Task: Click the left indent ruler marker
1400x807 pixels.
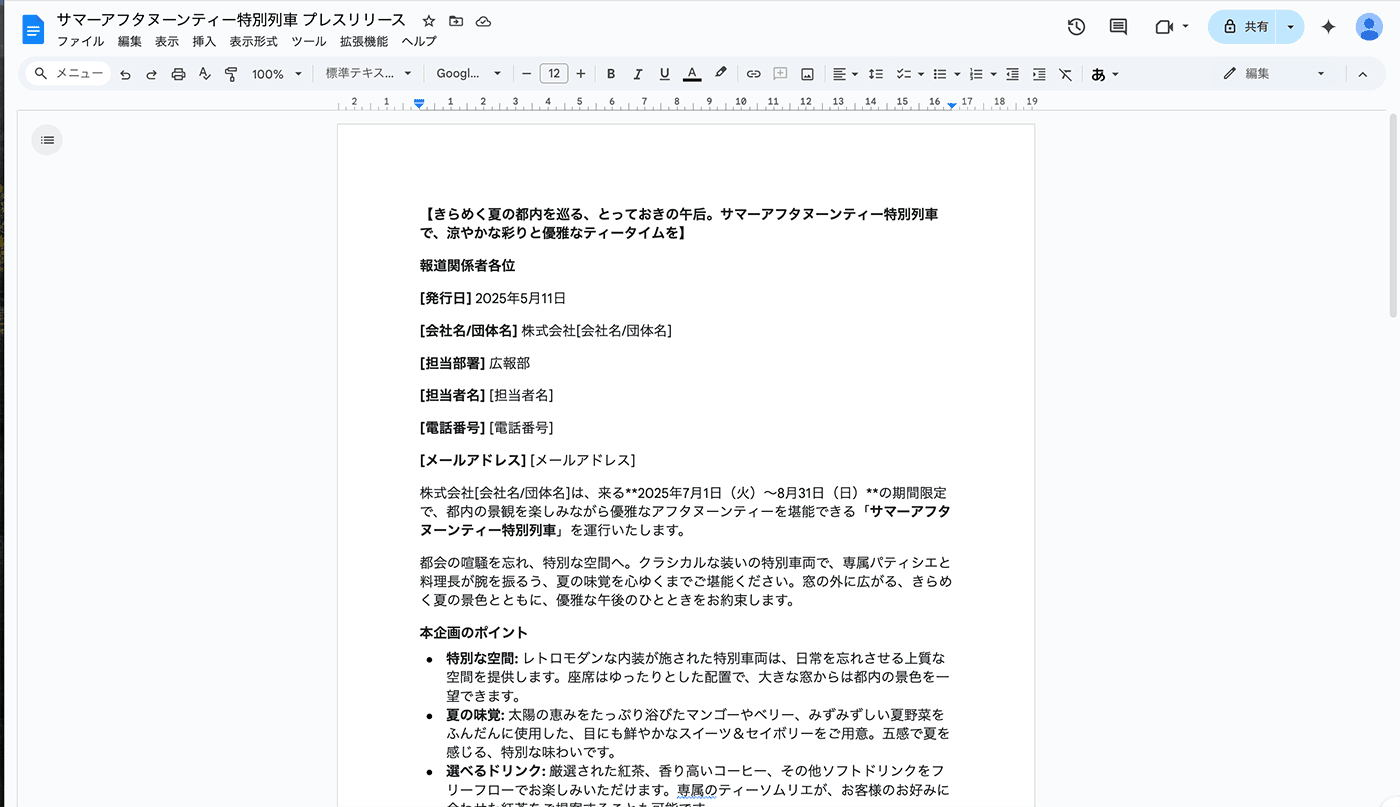Action: 419,103
